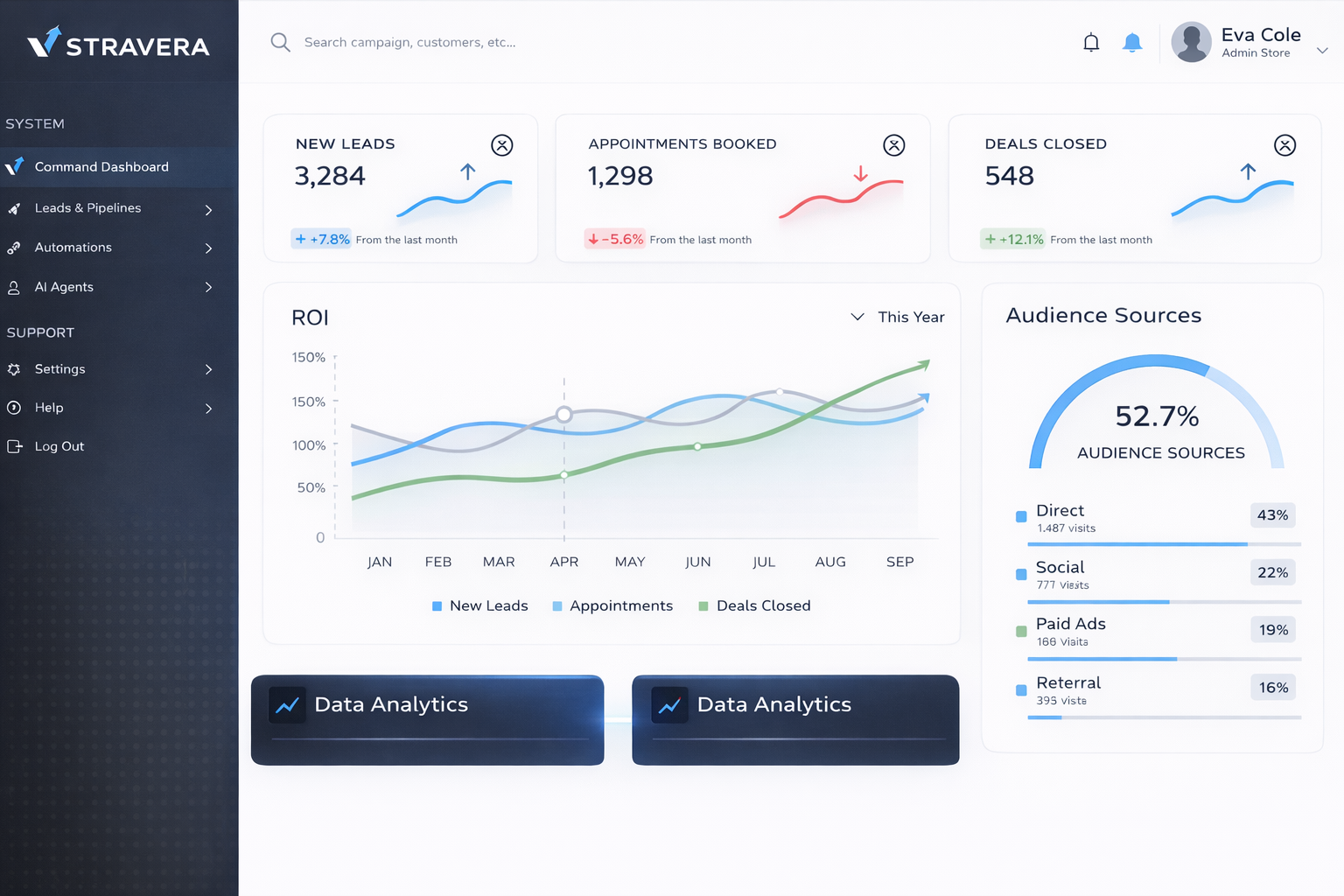Click the magnifier search icon
This screenshot has height=896, width=1344.
coord(280,42)
